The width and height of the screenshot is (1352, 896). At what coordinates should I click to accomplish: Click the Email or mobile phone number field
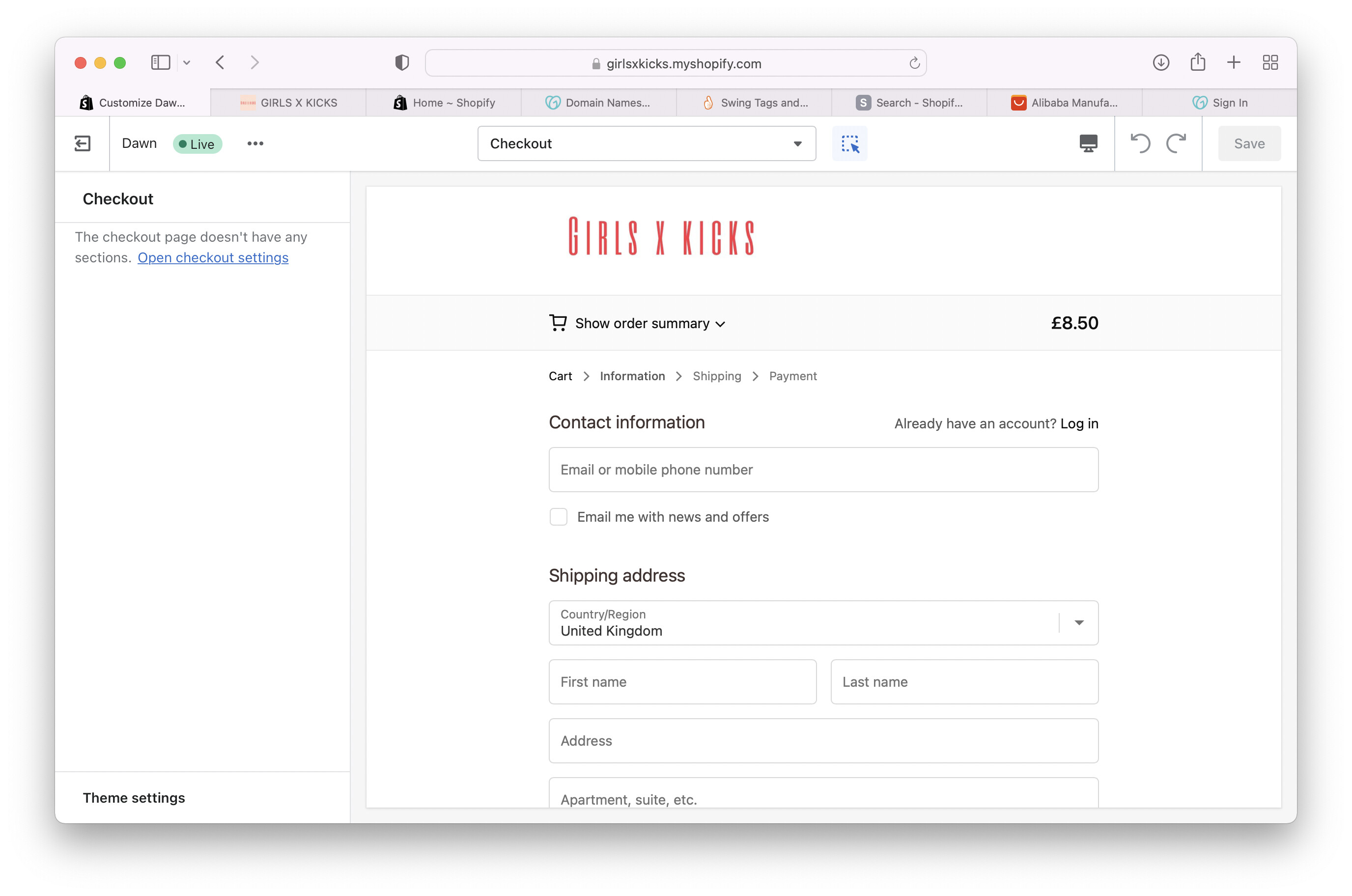click(x=823, y=470)
